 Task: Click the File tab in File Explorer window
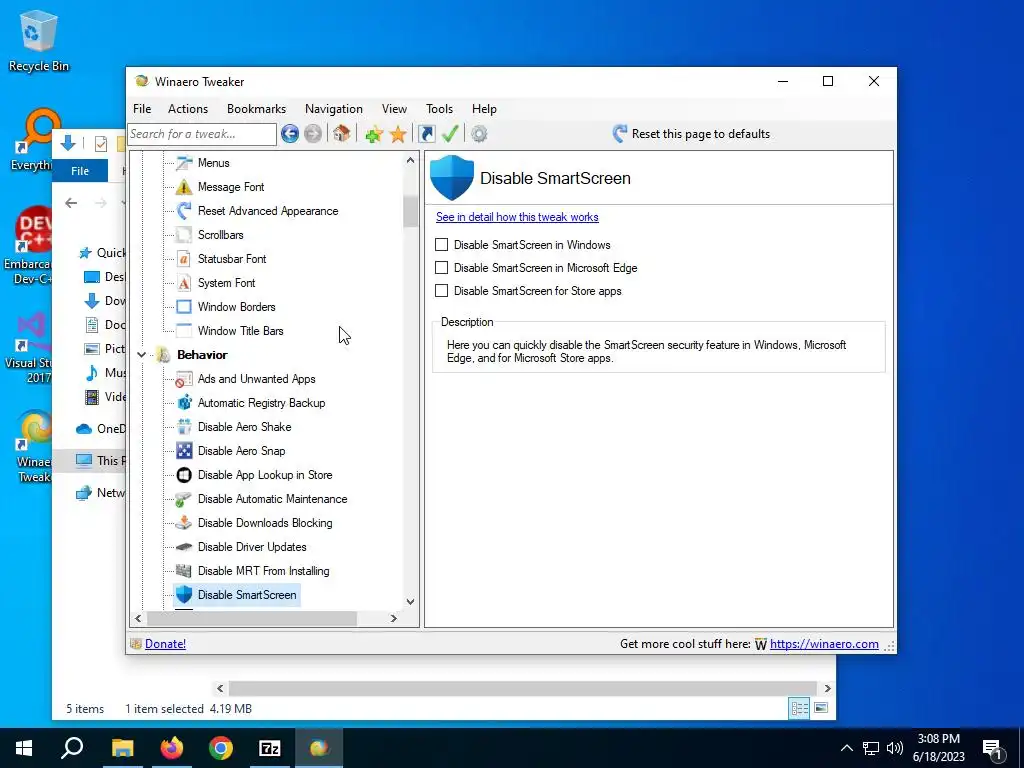[x=80, y=170]
